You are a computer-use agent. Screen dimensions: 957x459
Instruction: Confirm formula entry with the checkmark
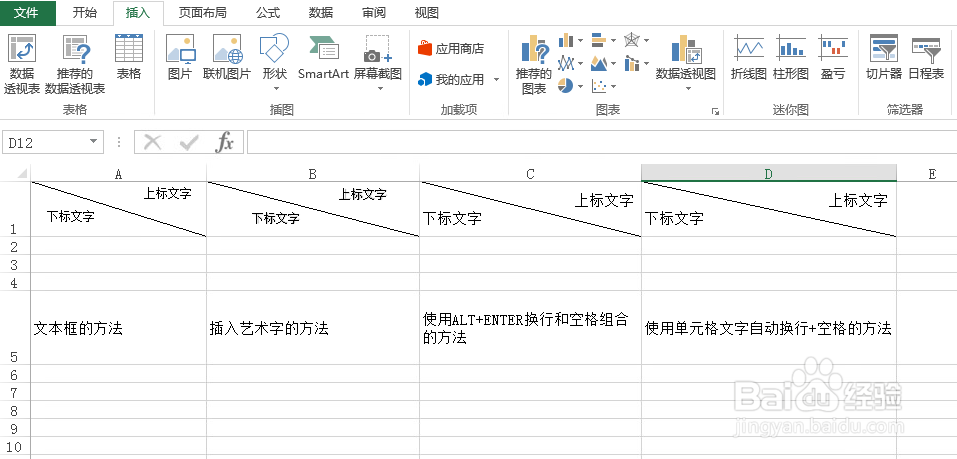coord(189,143)
